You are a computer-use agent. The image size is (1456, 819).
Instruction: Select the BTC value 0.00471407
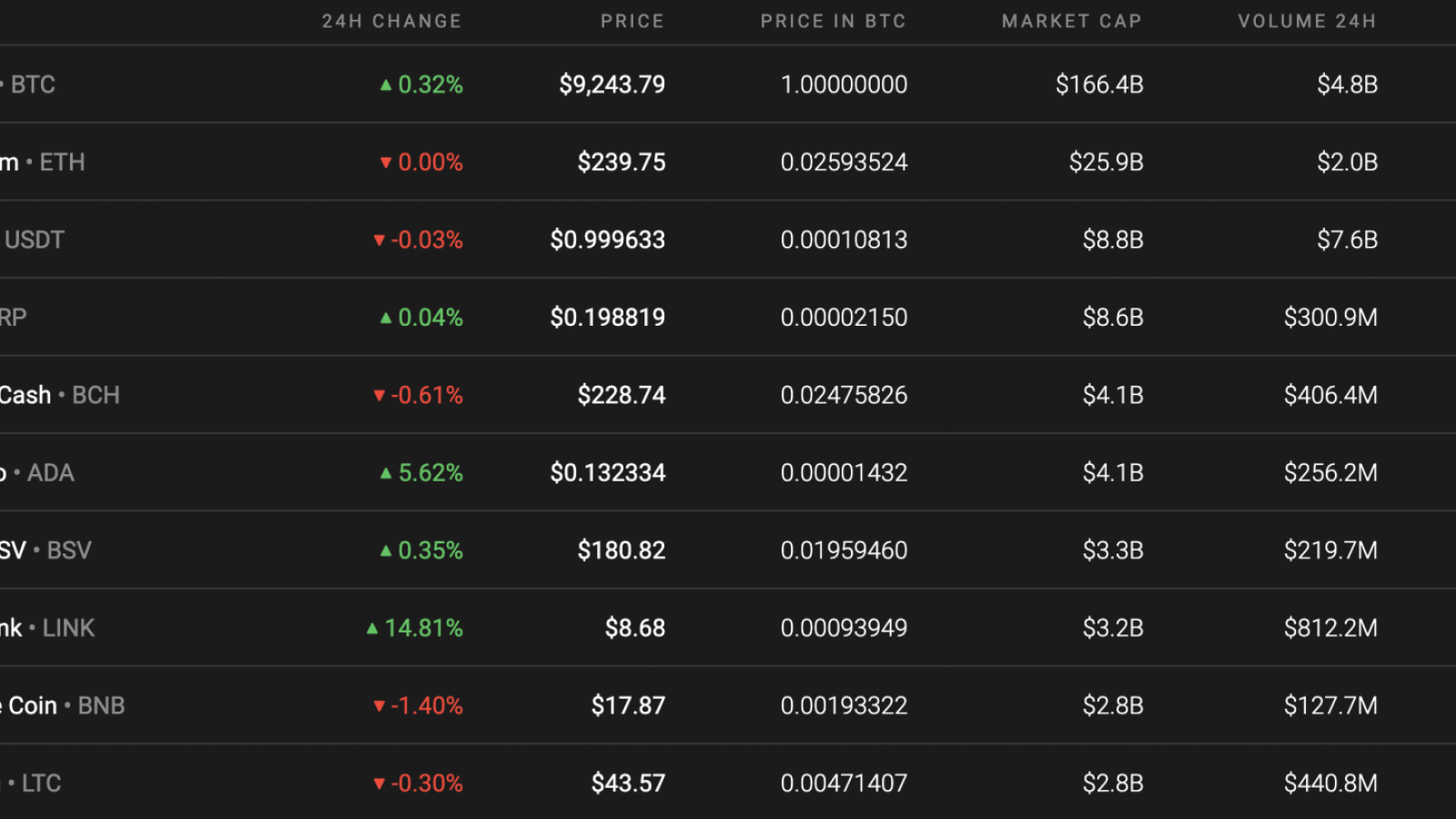(x=844, y=784)
